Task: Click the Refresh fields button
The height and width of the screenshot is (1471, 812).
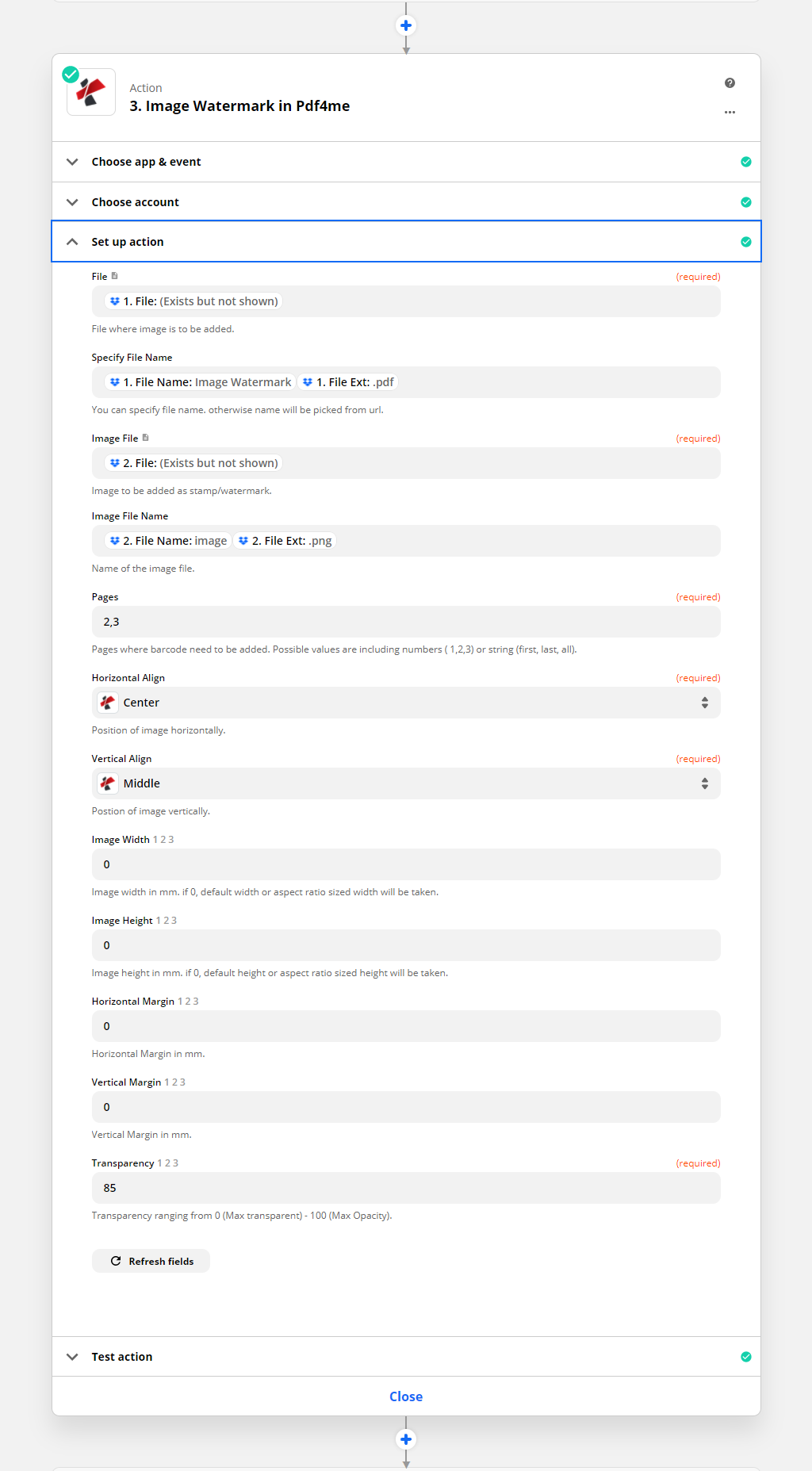Action: click(151, 1261)
